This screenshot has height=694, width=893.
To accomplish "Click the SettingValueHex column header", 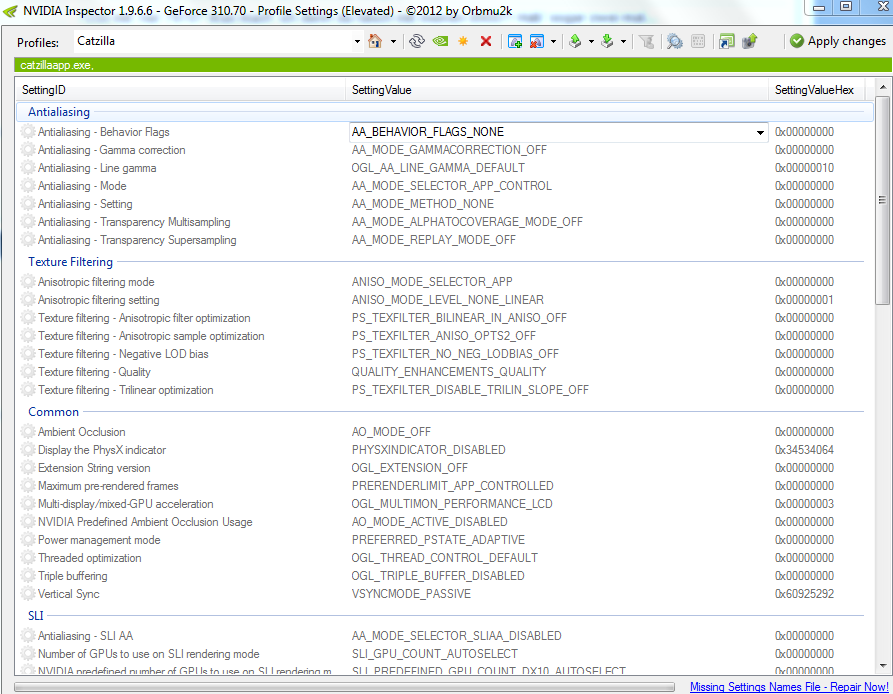I will tap(816, 90).
